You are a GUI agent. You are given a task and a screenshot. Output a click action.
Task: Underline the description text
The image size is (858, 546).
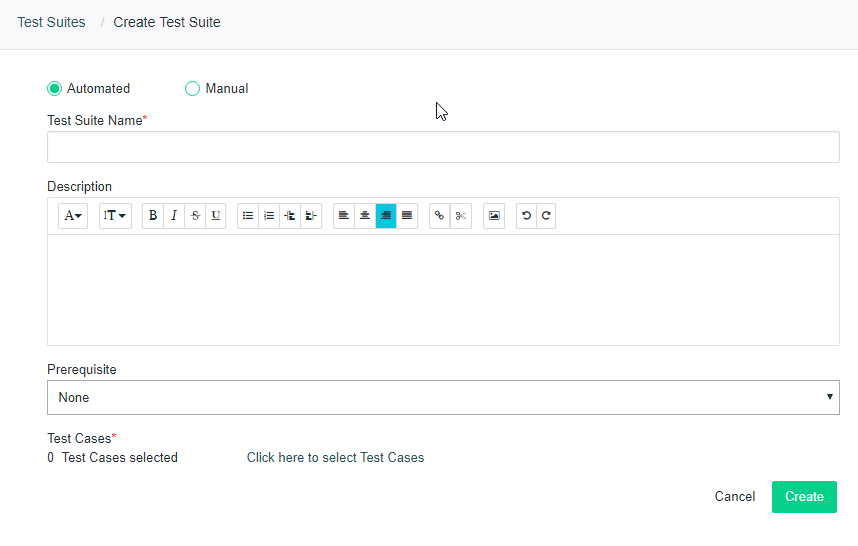216,216
